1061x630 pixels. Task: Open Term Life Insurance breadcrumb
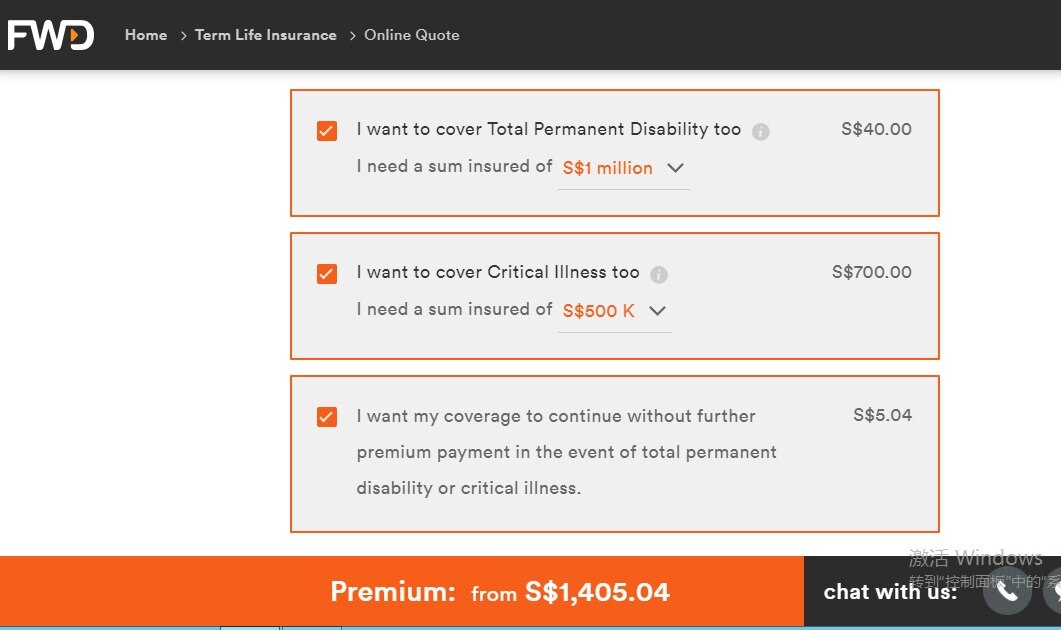(265, 35)
